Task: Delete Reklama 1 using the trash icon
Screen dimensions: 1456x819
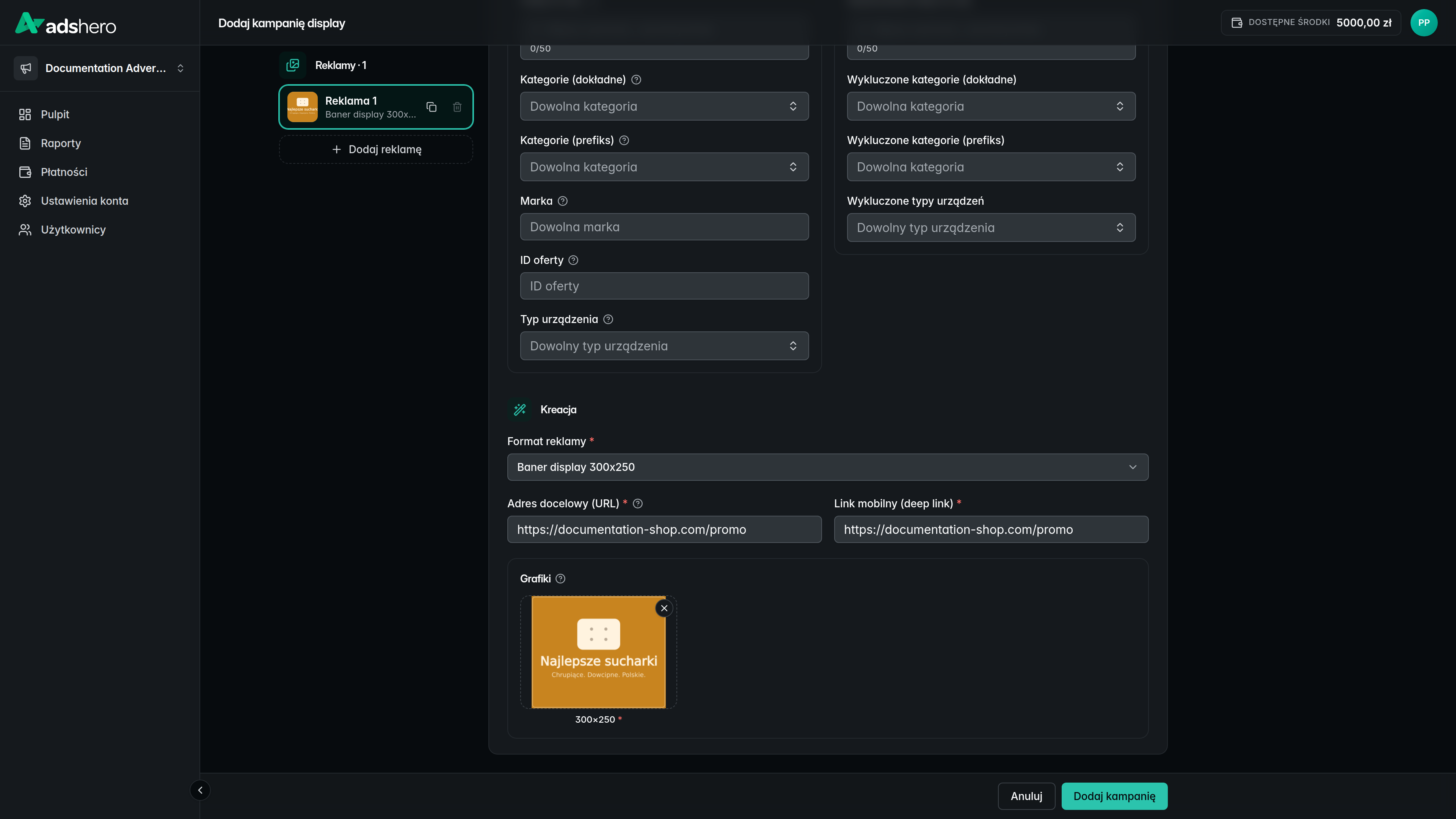Action: (457, 107)
